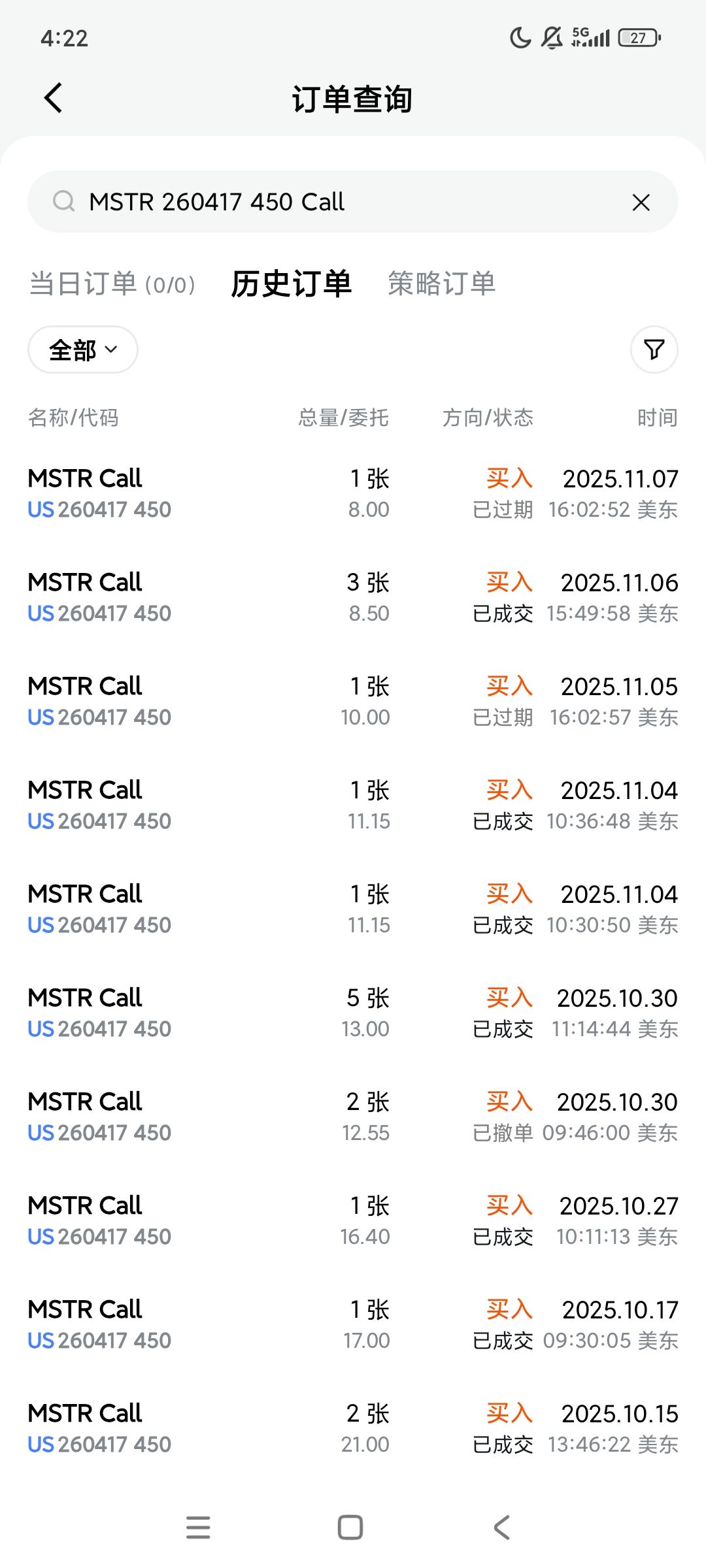The height and width of the screenshot is (1568, 706).
Task: Tap the Android home square icon
Action: (350, 1527)
